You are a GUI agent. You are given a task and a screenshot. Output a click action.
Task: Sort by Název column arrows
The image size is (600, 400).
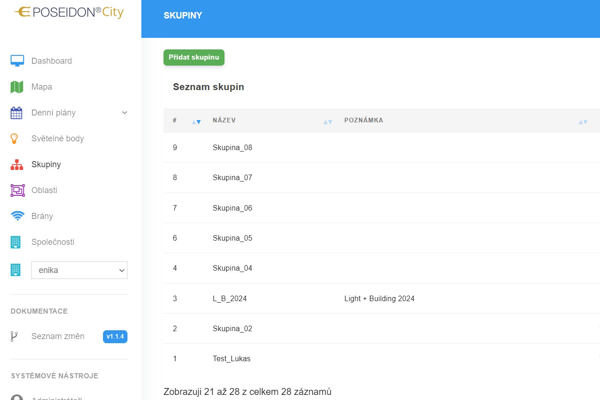[x=328, y=122]
